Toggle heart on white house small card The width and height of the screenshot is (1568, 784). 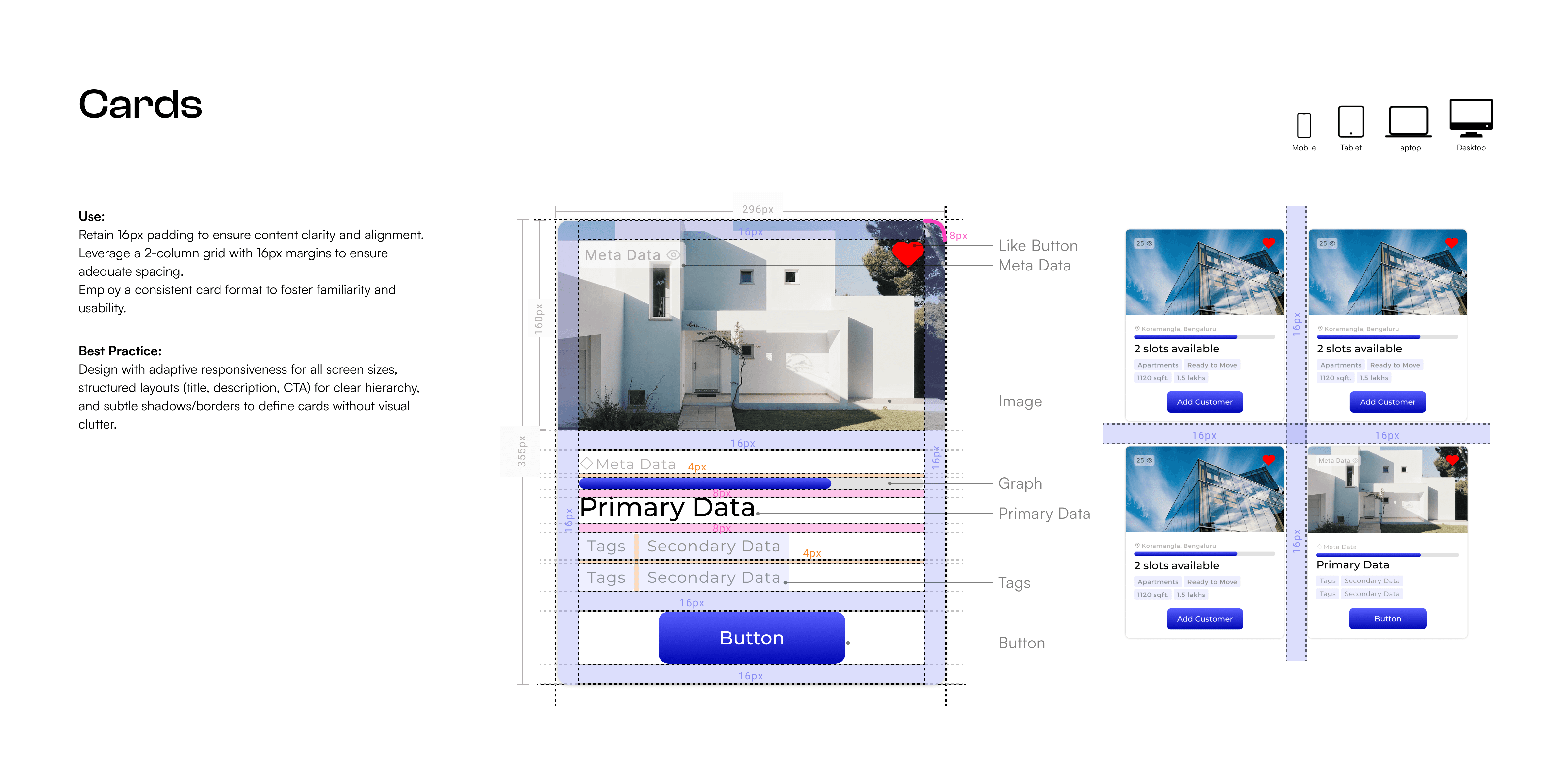tap(1452, 460)
